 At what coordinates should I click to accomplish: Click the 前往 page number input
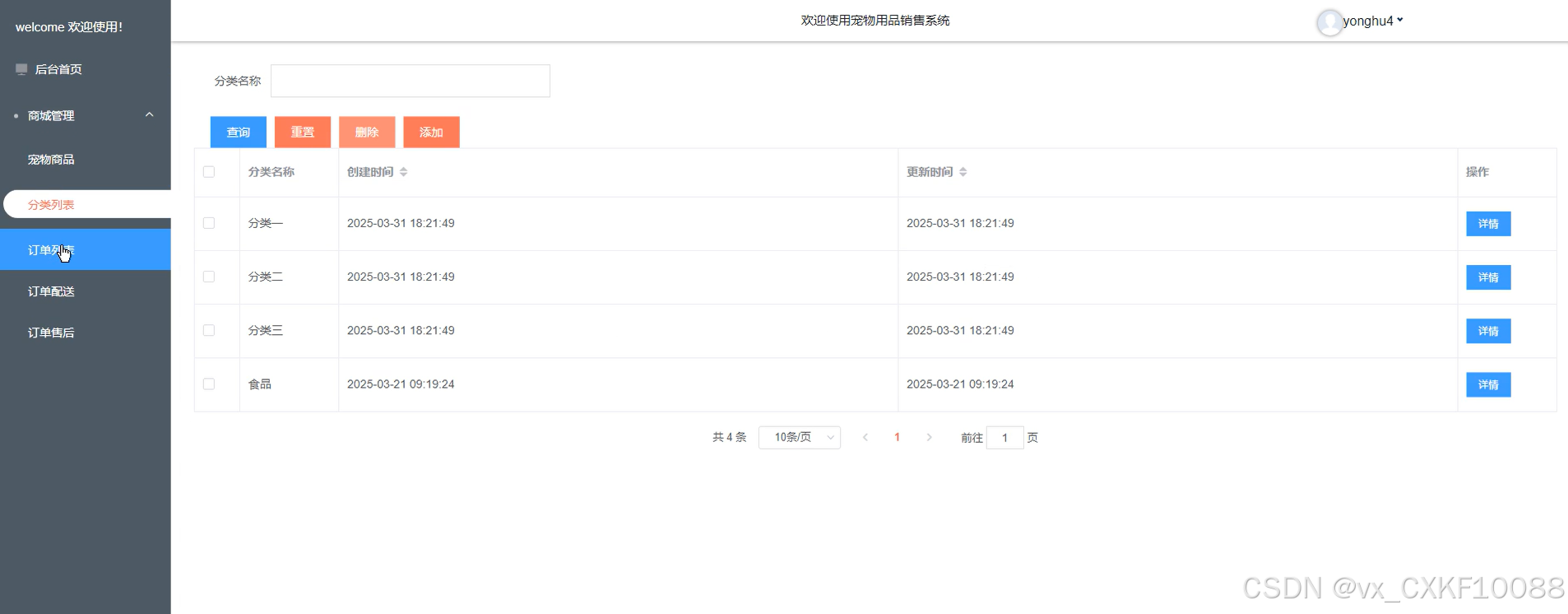(x=1004, y=438)
